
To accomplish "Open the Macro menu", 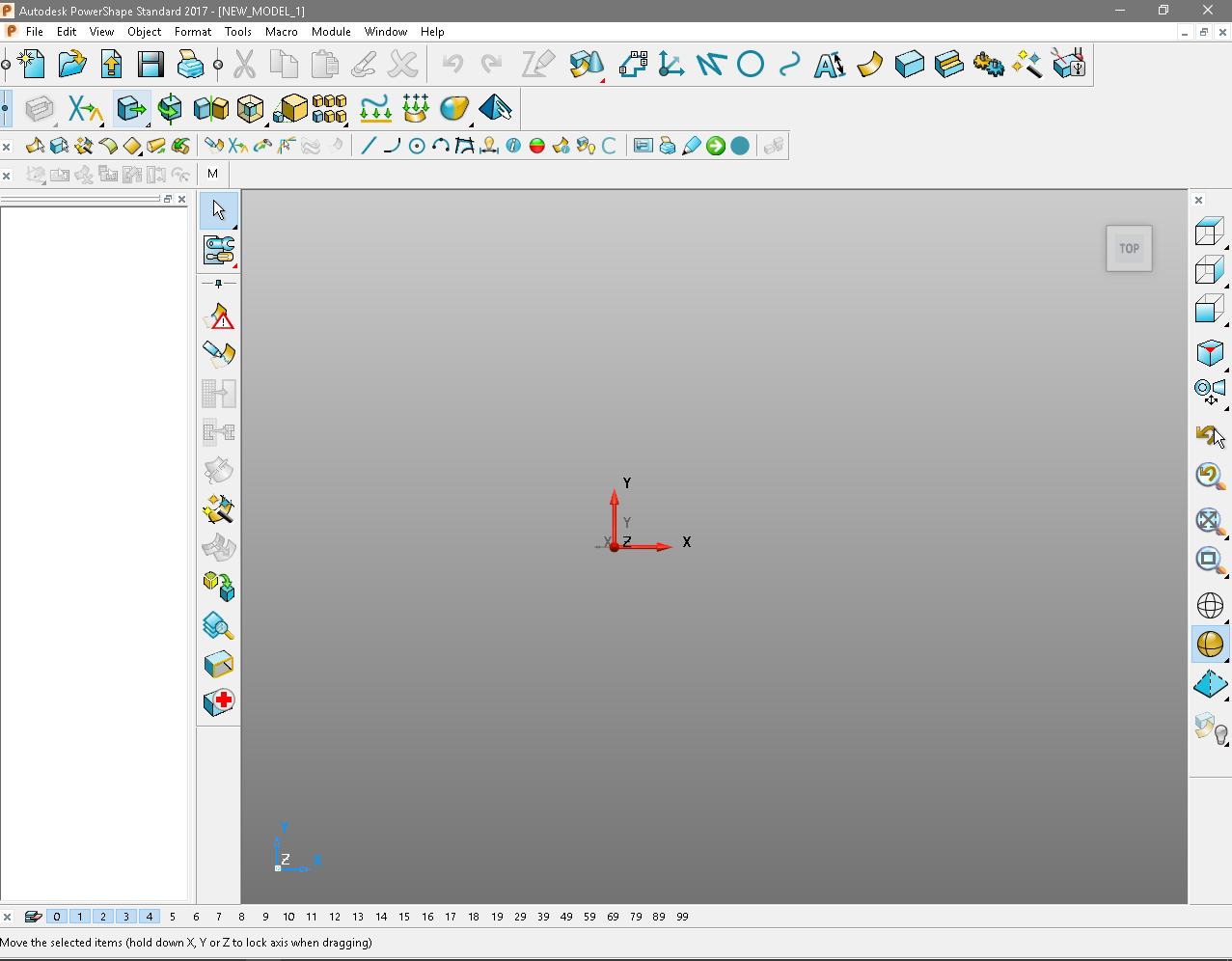I will pos(282,31).
